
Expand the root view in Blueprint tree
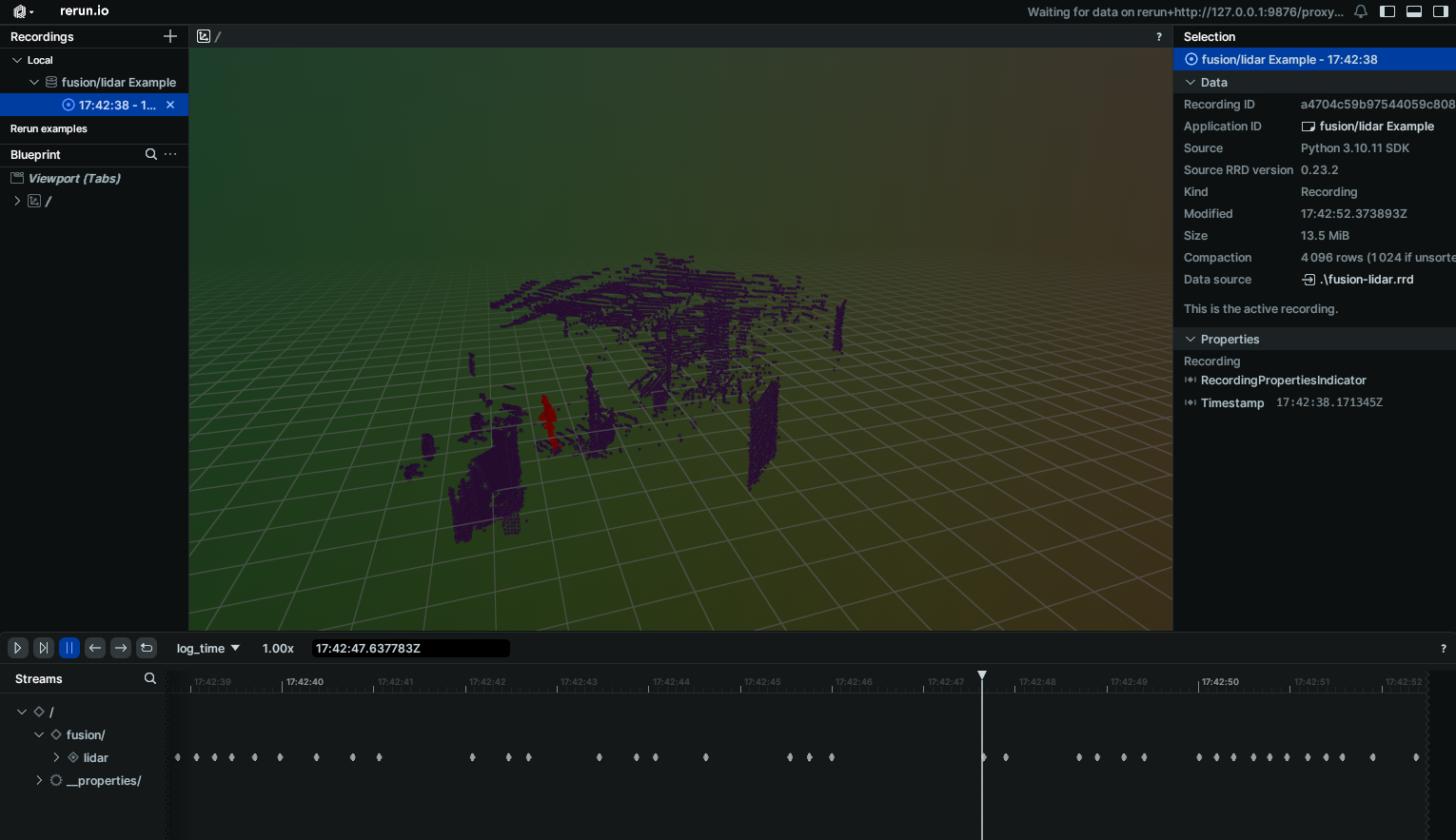tap(17, 201)
